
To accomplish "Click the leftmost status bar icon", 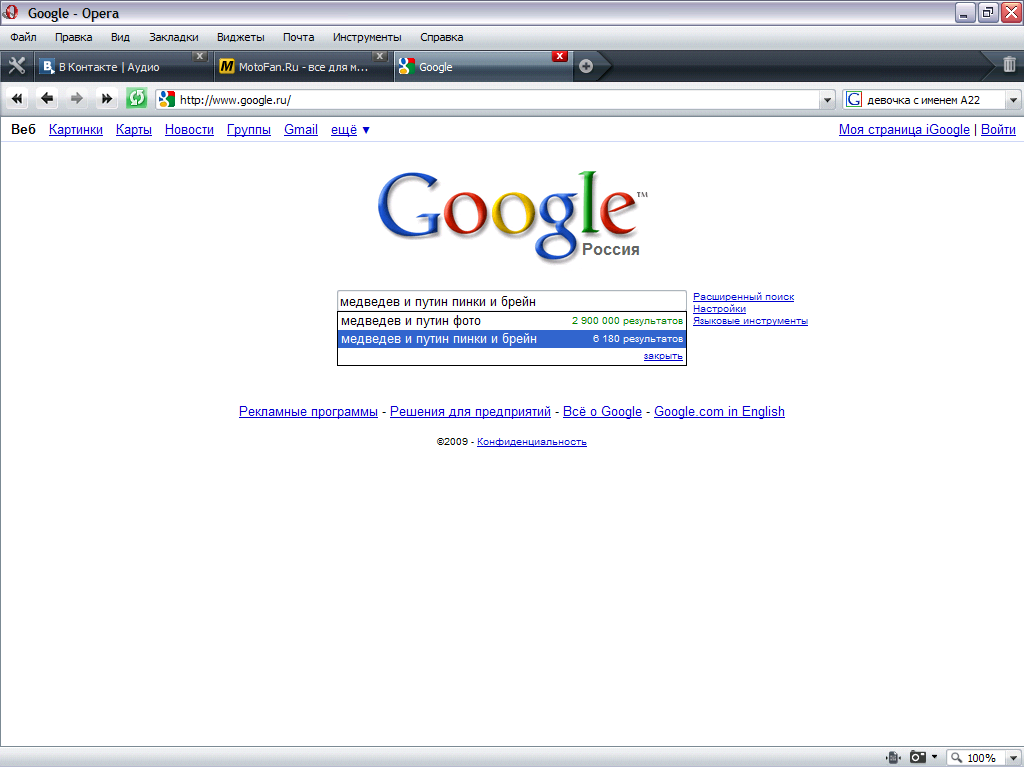I will (x=893, y=757).
